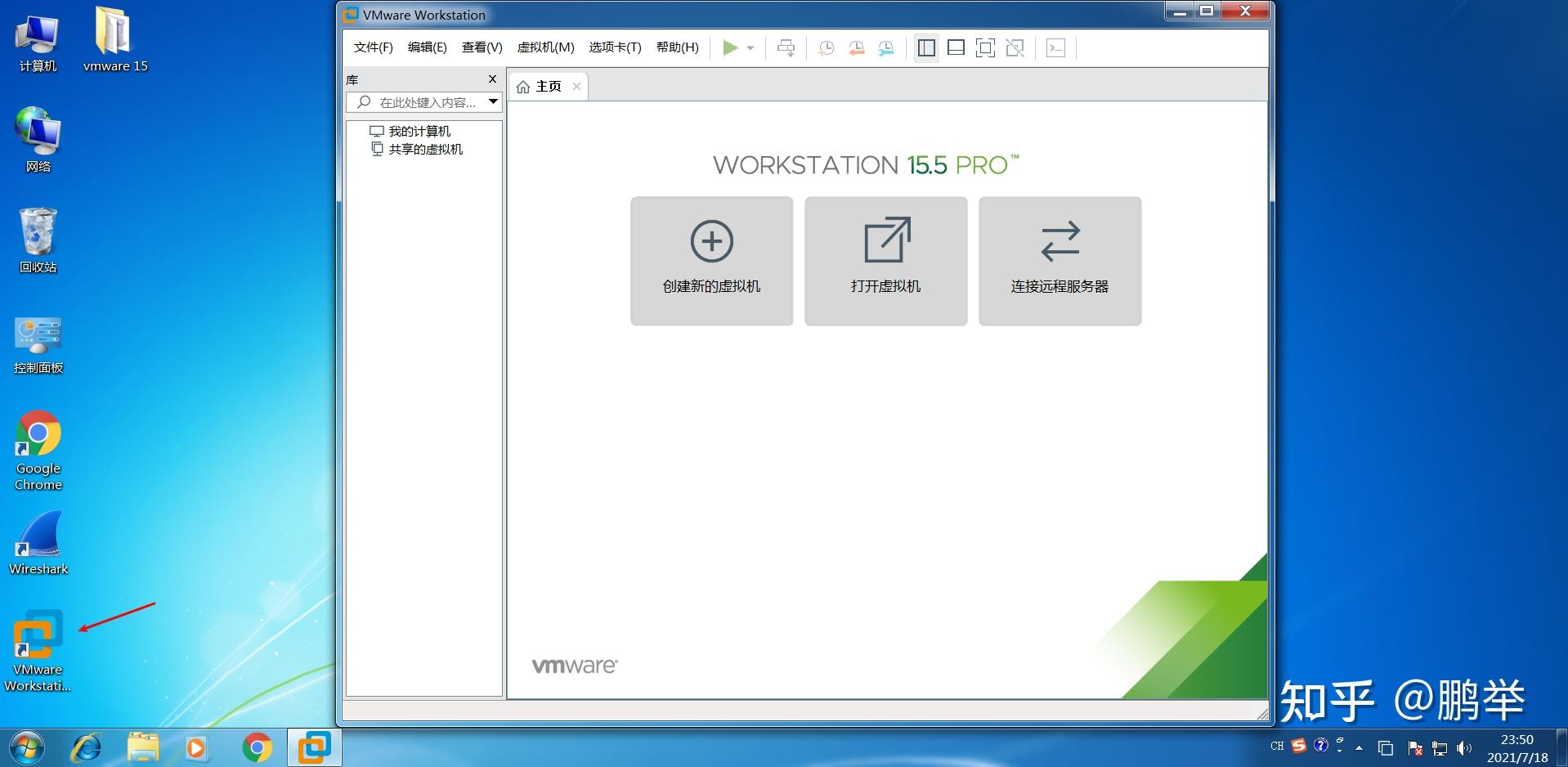Click the Action Center flag tray icon
The image size is (1568, 767).
[1415, 748]
